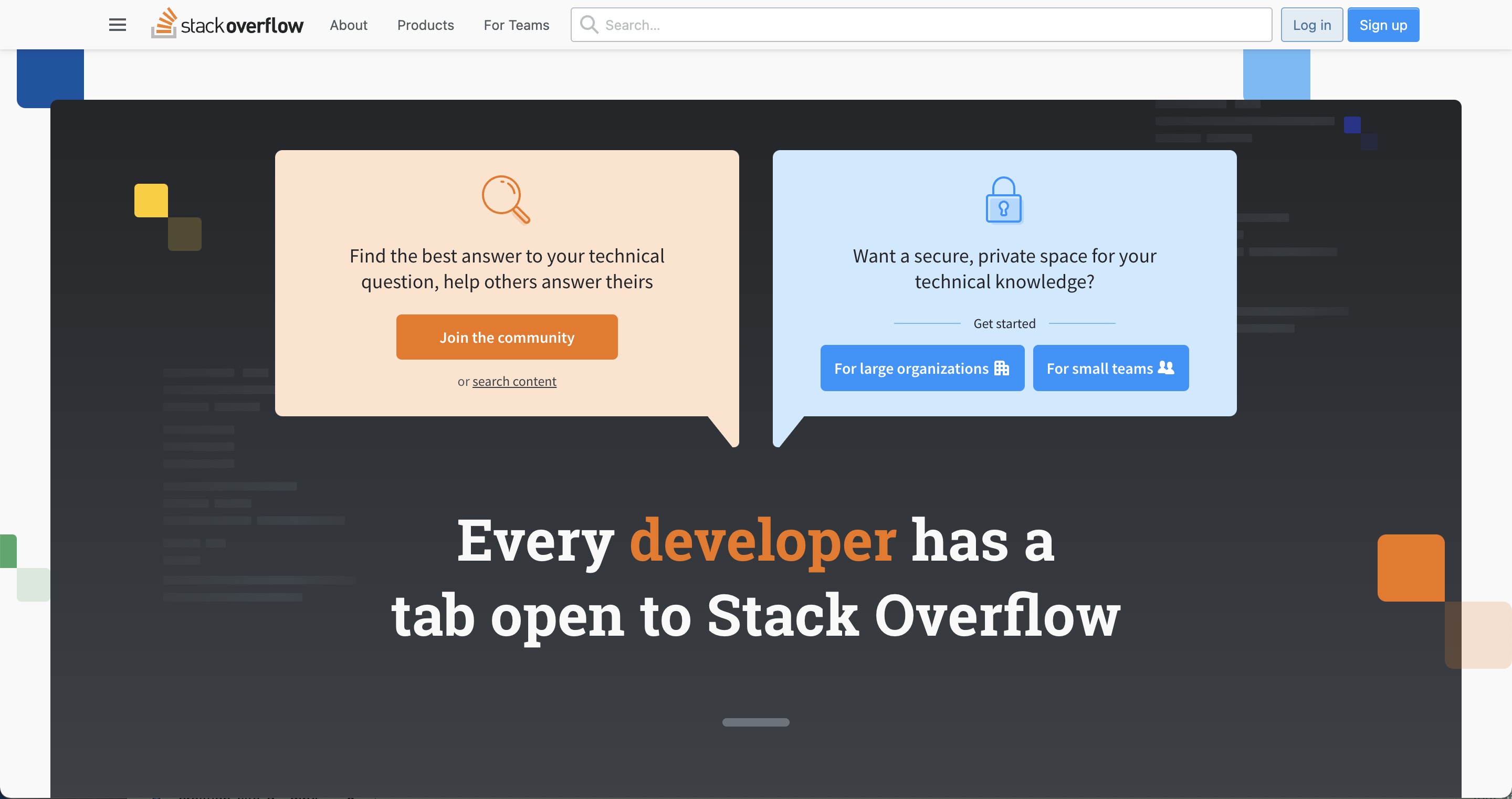Click the Stack Overflow logo
Screen dimensions: 1512x799
[227, 24]
